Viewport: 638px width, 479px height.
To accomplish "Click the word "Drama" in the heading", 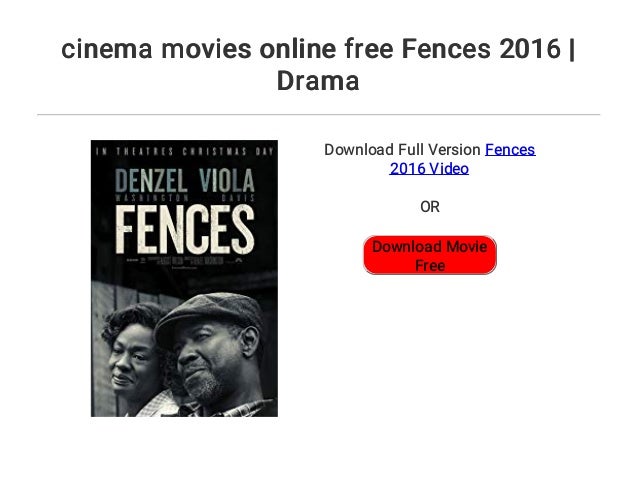I will pos(317,80).
